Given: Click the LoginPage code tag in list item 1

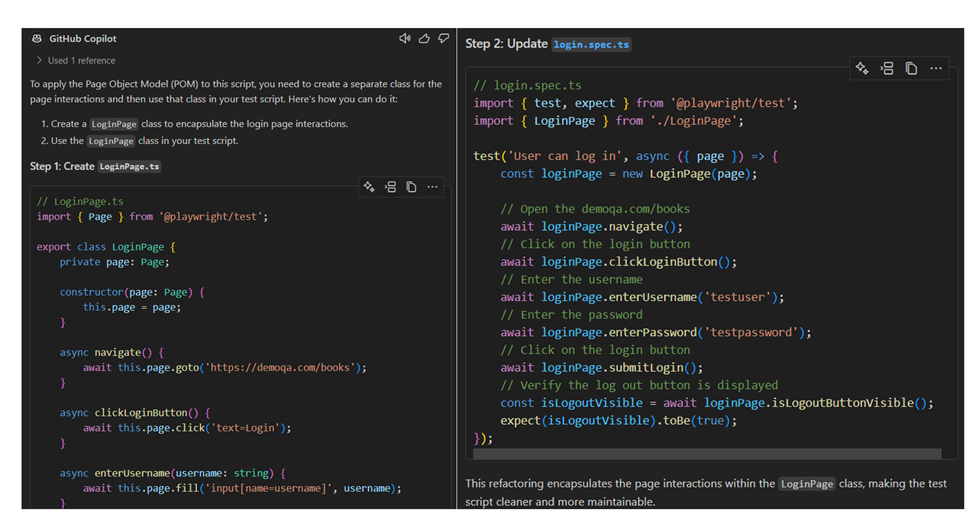Looking at the screenshot, I should tap(113, 124).
